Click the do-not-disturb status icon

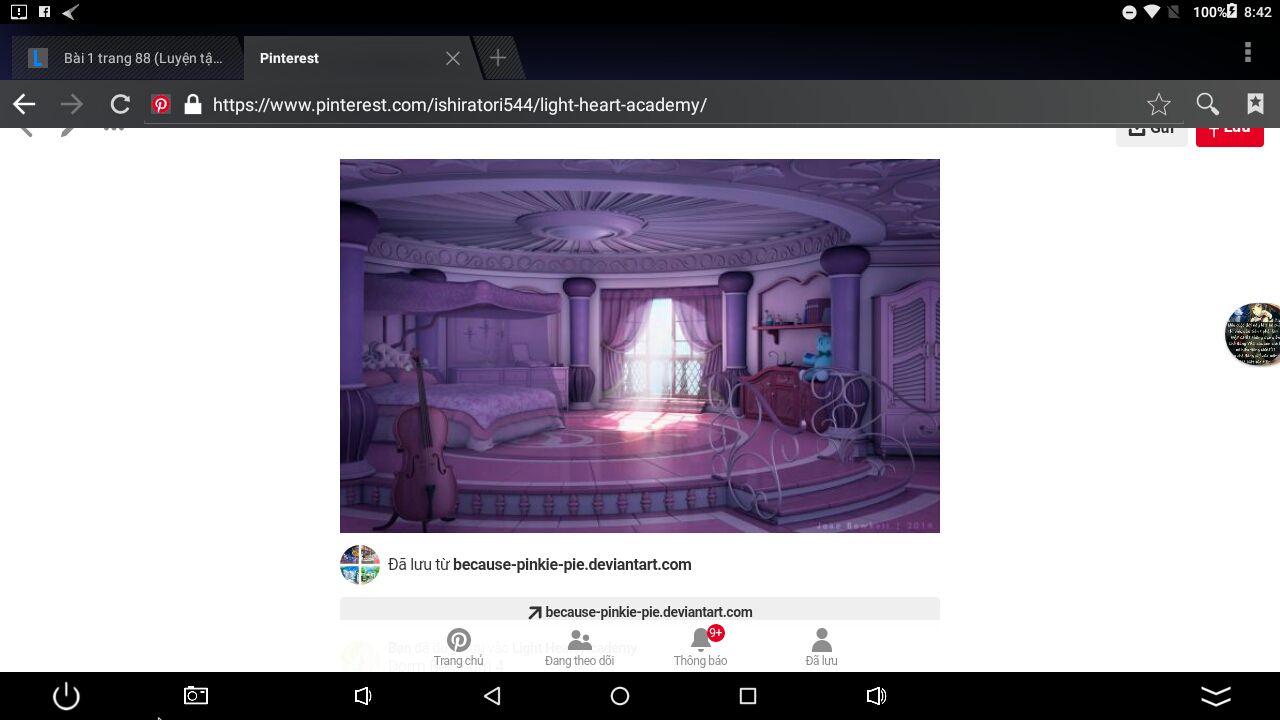[x=1130, y=12]
